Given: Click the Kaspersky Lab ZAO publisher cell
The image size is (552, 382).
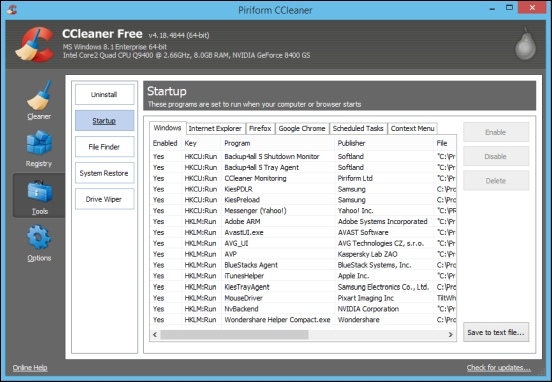Looking at the screenshot, I should coord(367,254).
